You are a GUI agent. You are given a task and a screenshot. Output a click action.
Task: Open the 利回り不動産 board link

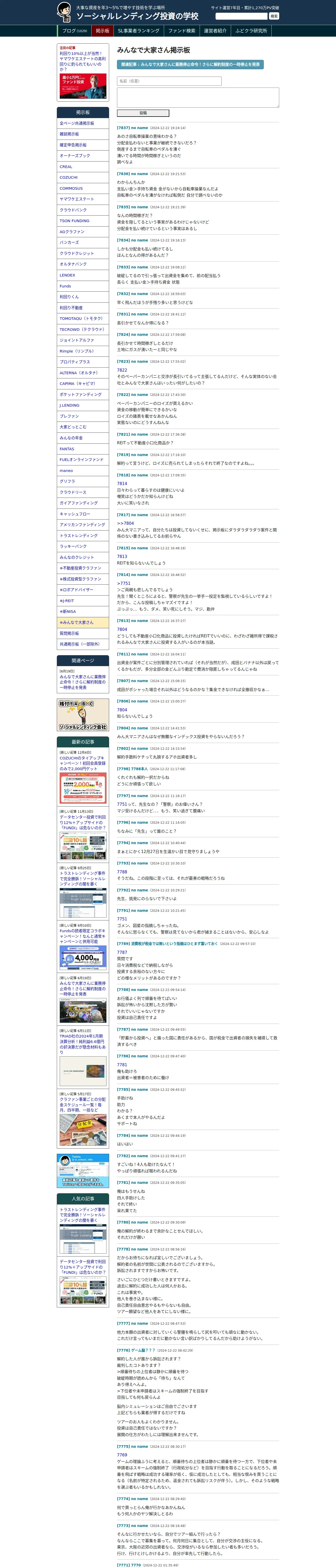pyautogui.click(x=83, y=308)
